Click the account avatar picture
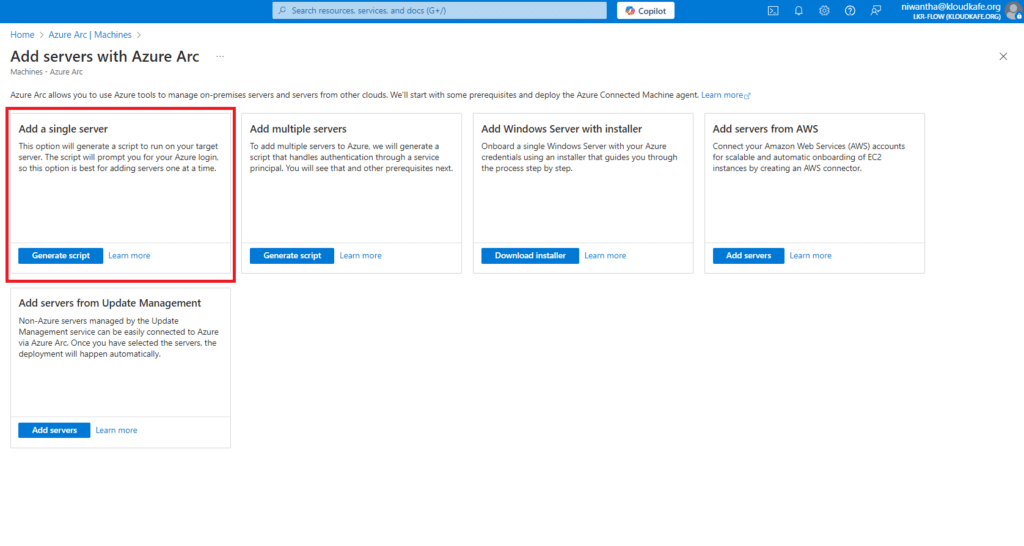Screen dimensions: 1024x546 coord(1012,11)
